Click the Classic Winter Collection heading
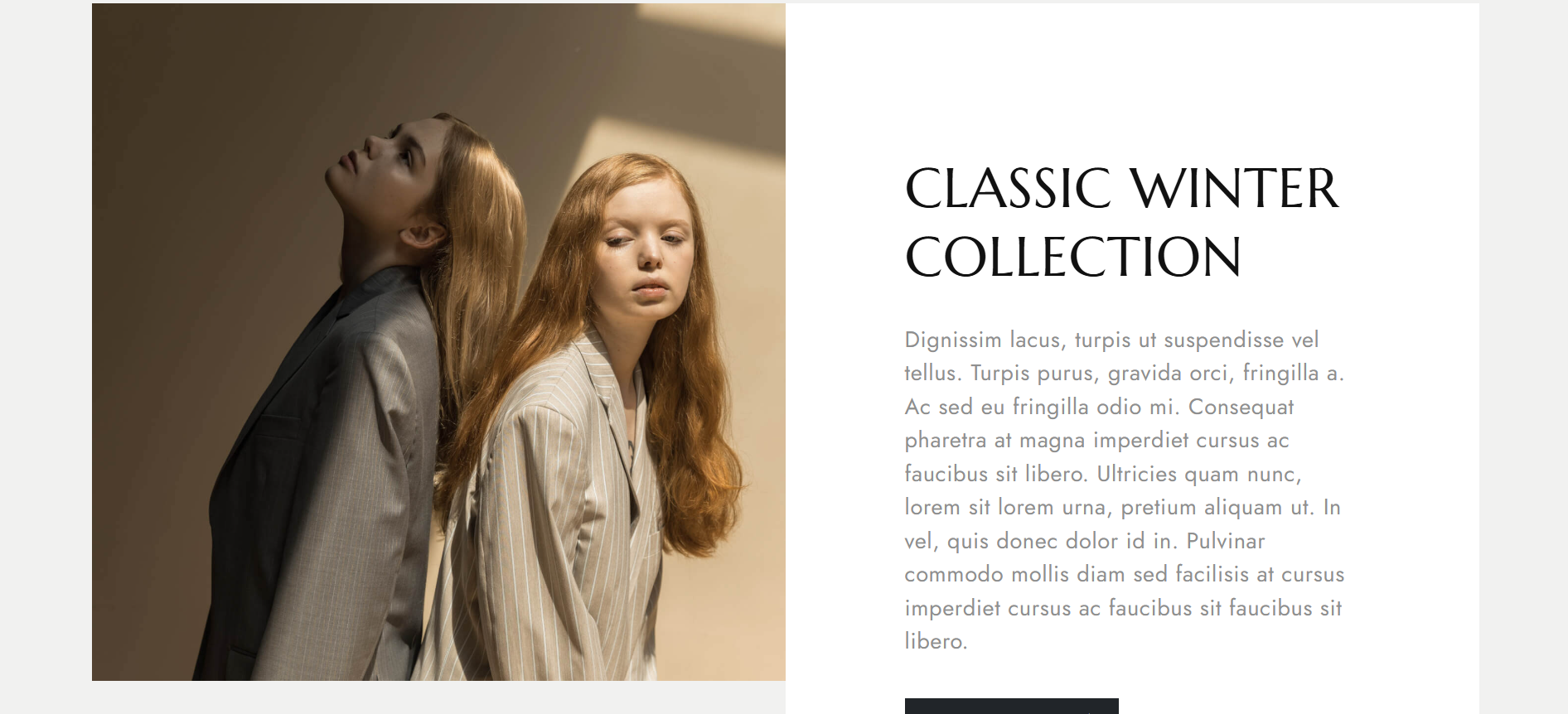This screenshot has width=1568, height=714. point(1121,222)
